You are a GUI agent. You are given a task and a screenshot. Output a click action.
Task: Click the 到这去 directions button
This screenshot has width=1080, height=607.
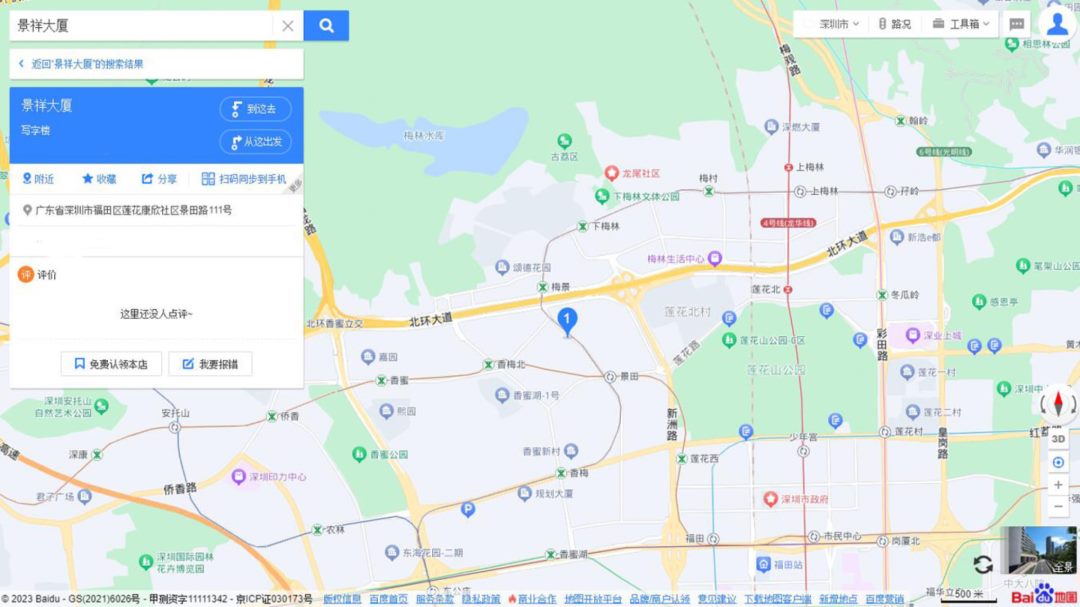tap(255, 109)
